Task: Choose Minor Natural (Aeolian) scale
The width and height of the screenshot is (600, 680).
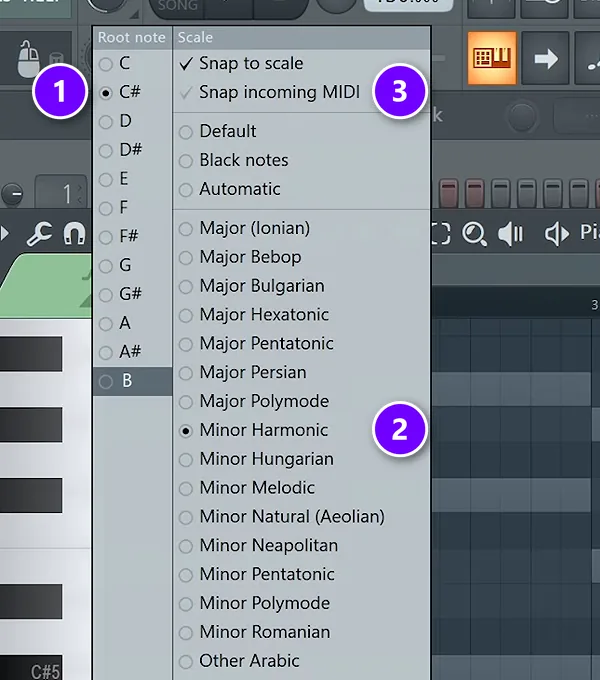Action: click(301, 517)
